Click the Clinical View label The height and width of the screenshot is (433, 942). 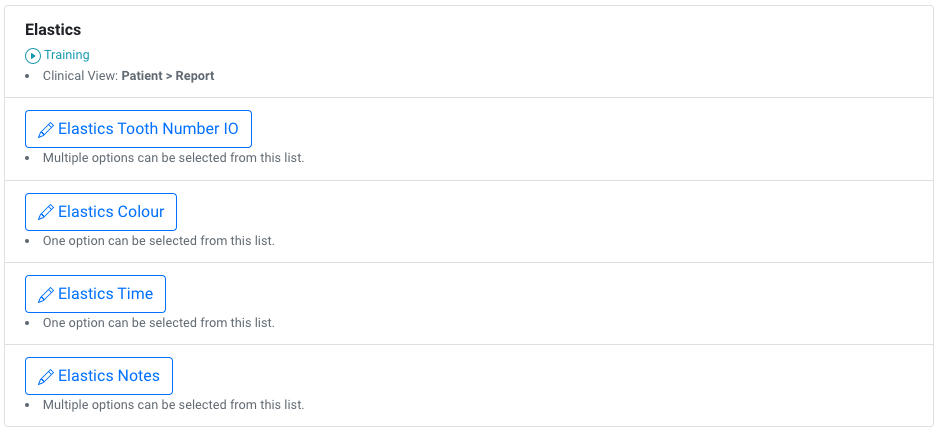coord(81,76)
